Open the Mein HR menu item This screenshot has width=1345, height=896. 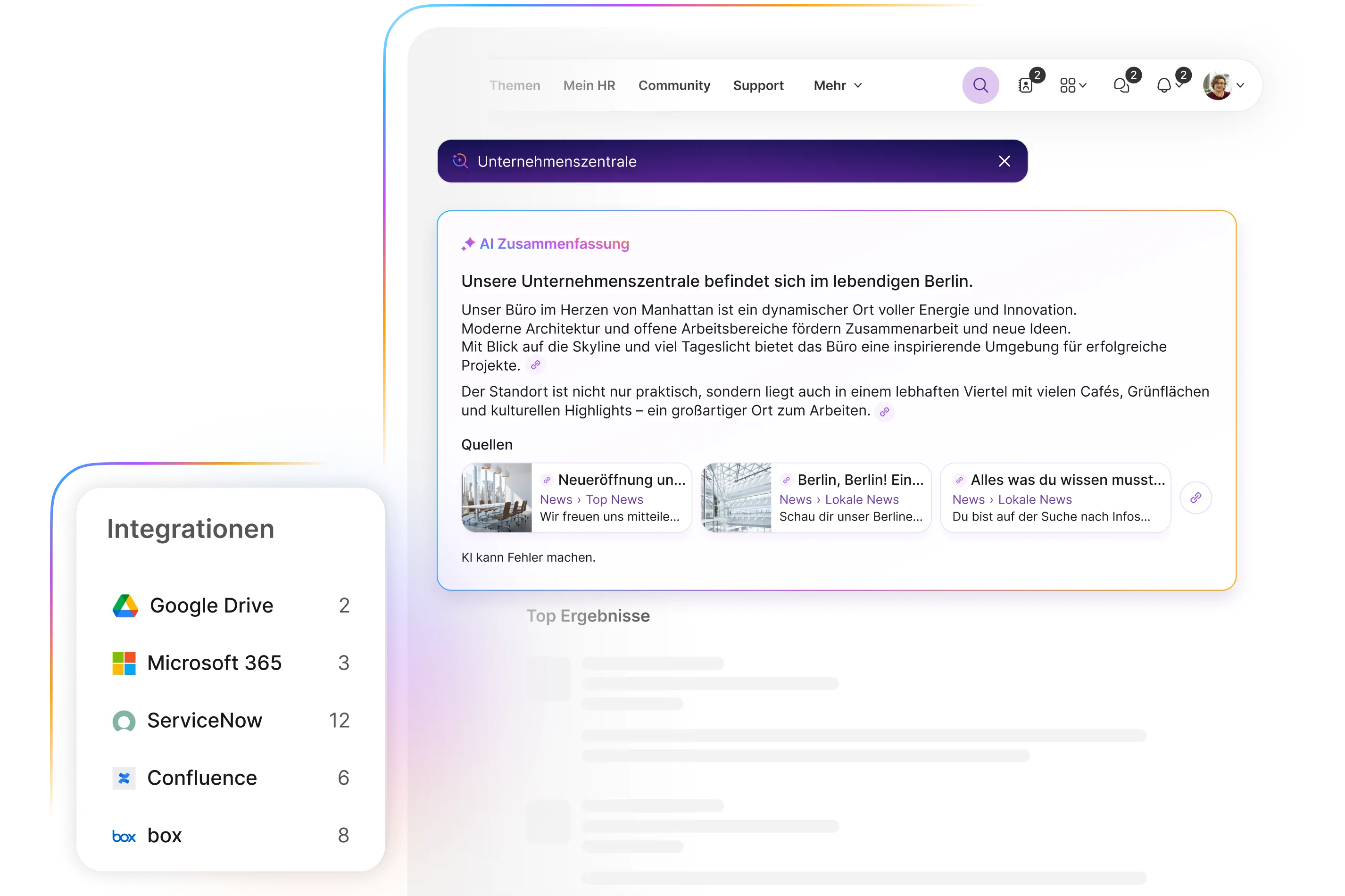coord(589,85)
